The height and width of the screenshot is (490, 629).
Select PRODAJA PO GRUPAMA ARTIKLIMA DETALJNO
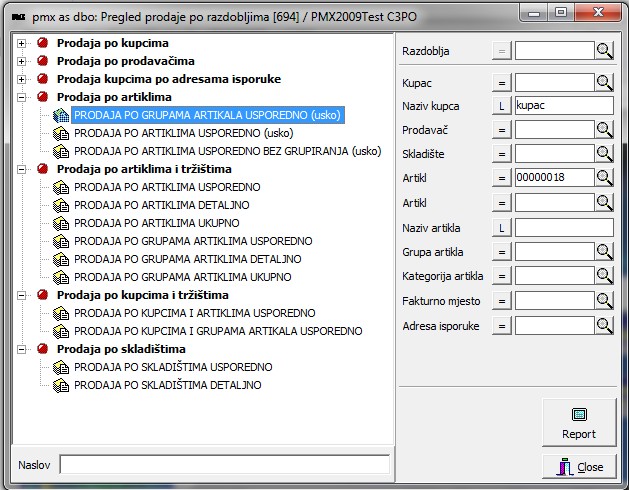click(x=187, y=259)
